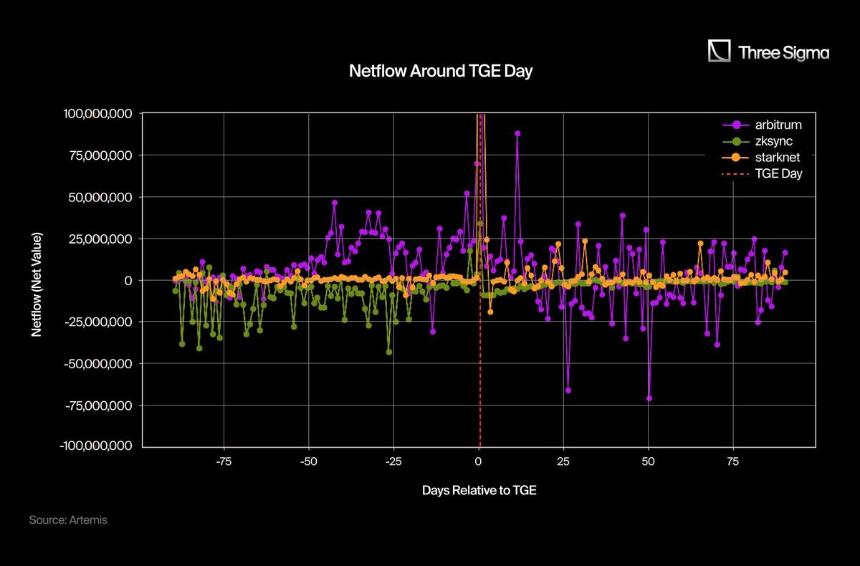The width and height of the screenshot is (860, 566).
Task: Click the Netflow (Net Value) axis label
Action: point(36,285)
